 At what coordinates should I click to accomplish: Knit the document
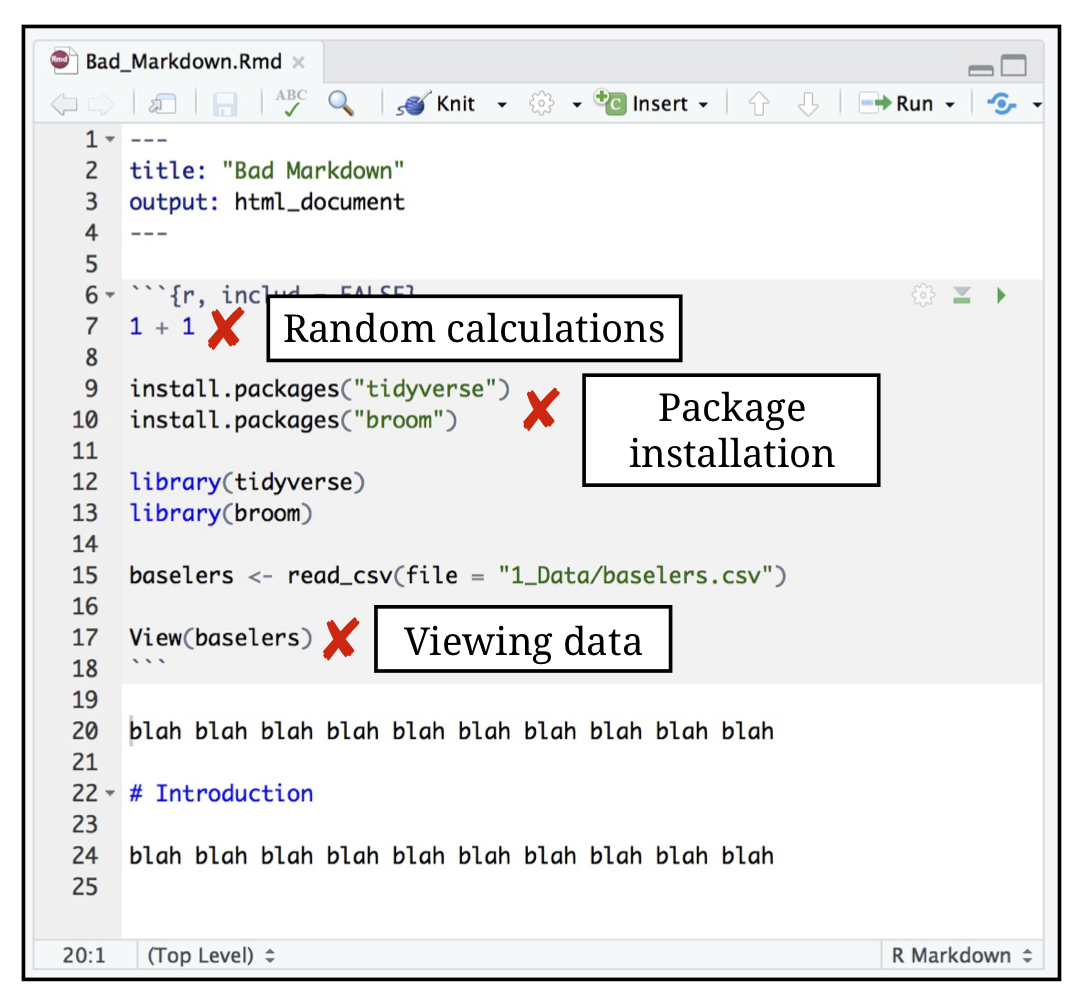click(x=436, y=104)
